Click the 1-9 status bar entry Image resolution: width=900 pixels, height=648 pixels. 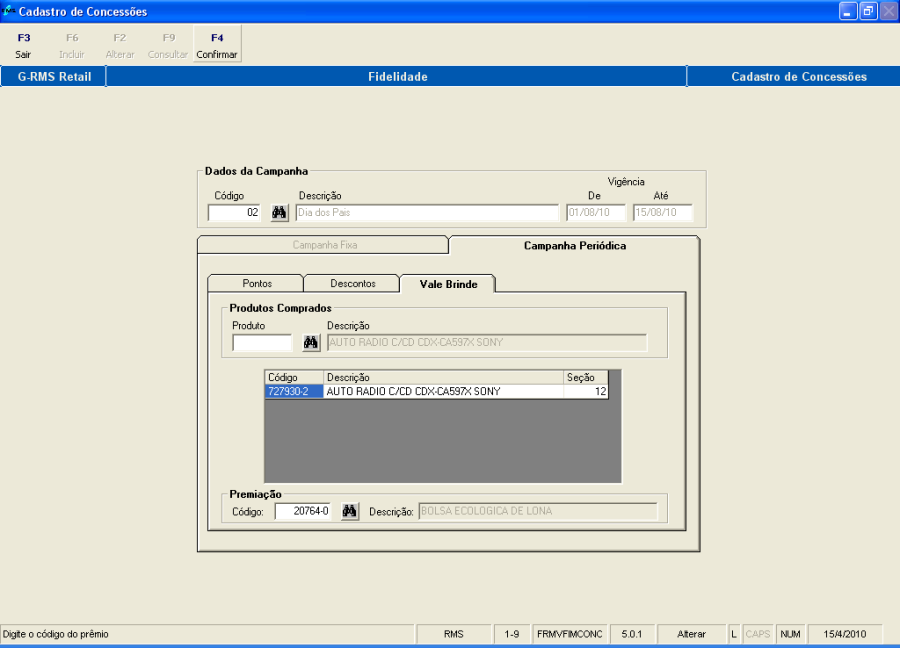pyautogui.click(x=512, y=634)
